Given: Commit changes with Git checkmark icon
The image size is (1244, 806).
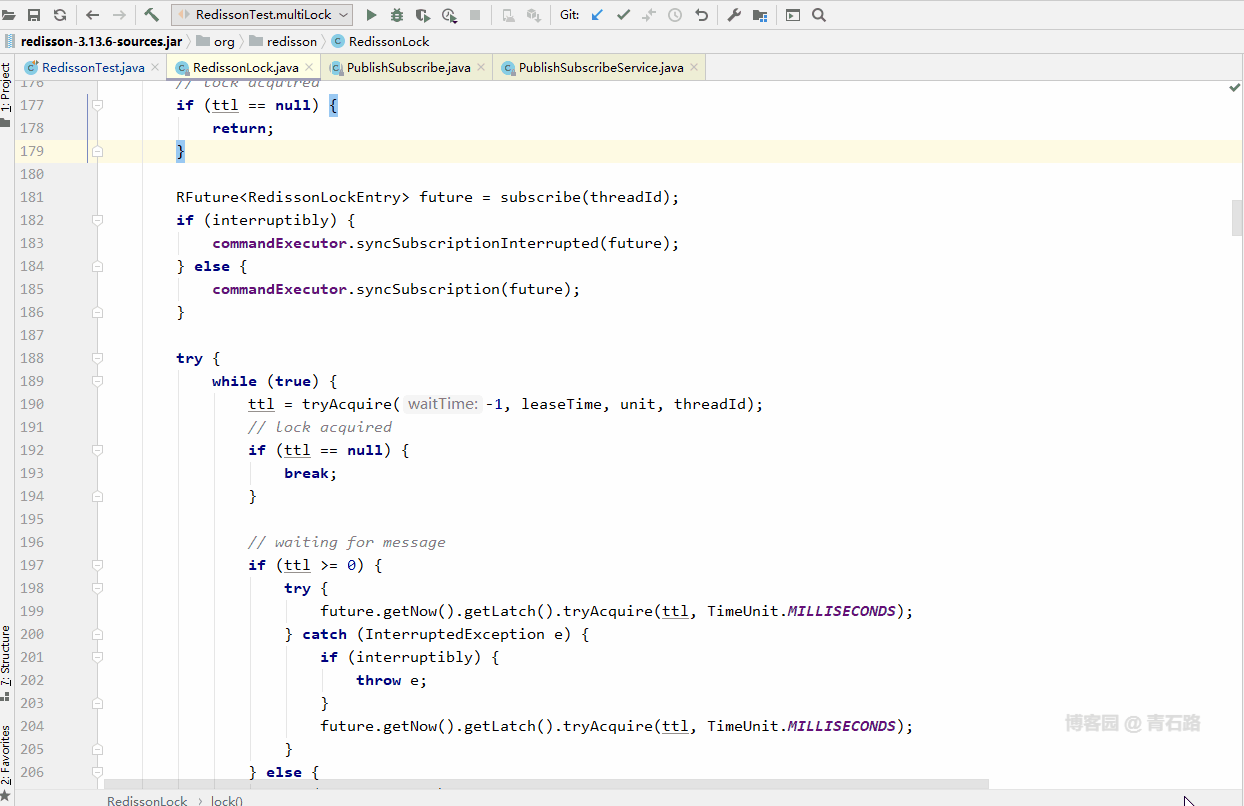Looking at the screenshot, I should pos(623,15).
